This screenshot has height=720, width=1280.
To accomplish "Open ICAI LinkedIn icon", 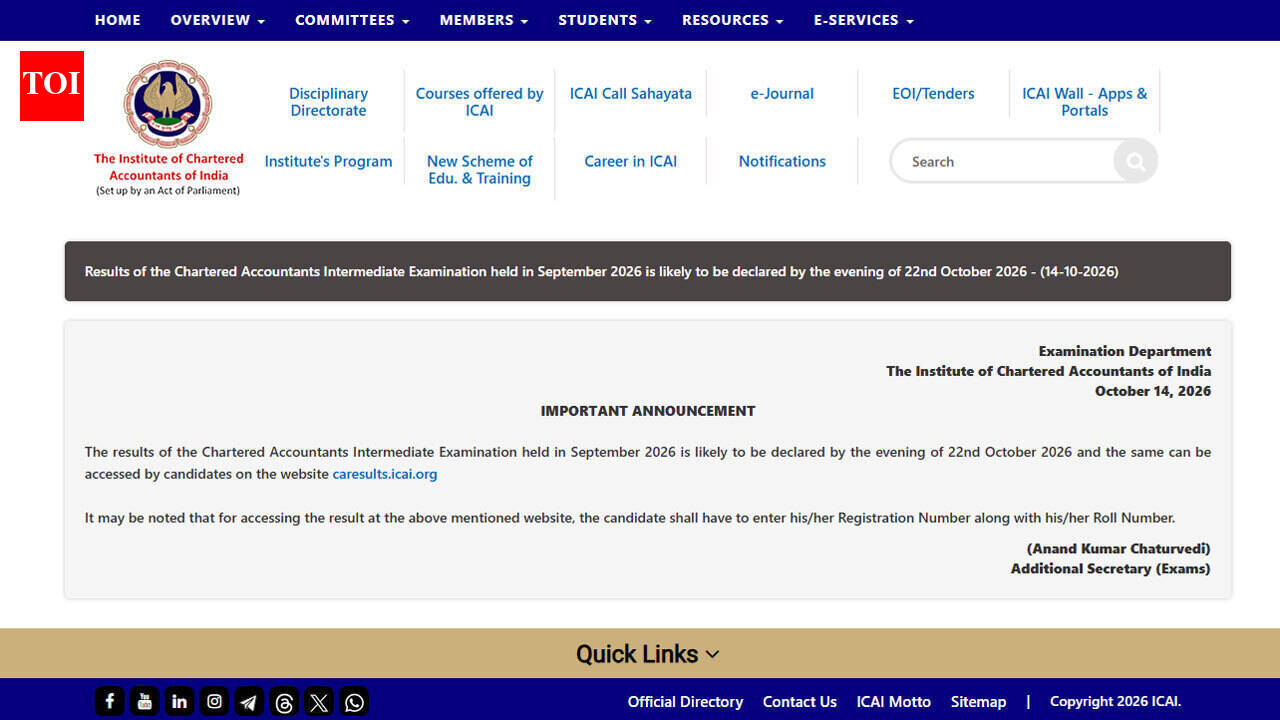I will [x=179, y=701].
